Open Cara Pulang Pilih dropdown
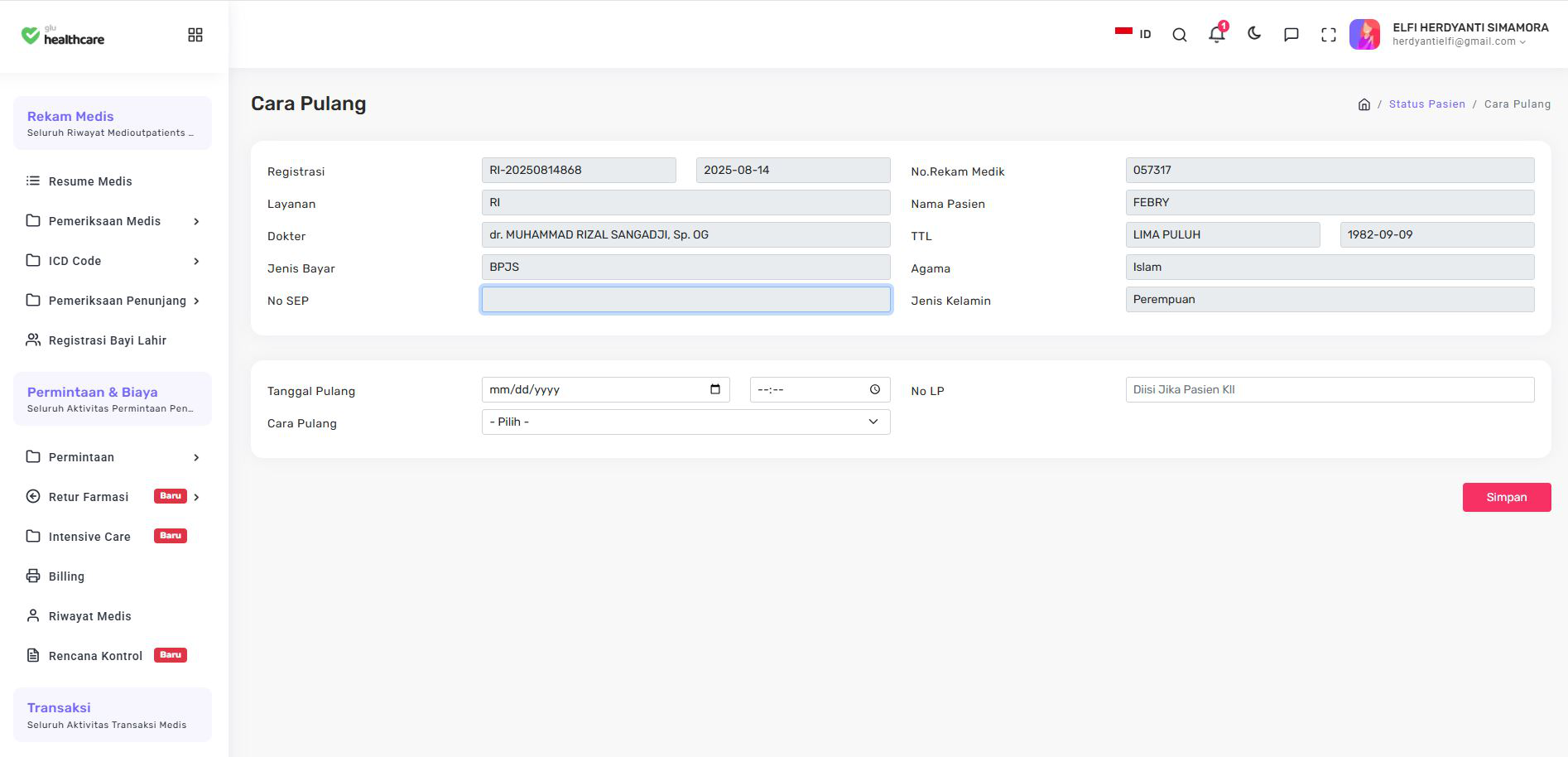 coord(685,422)
